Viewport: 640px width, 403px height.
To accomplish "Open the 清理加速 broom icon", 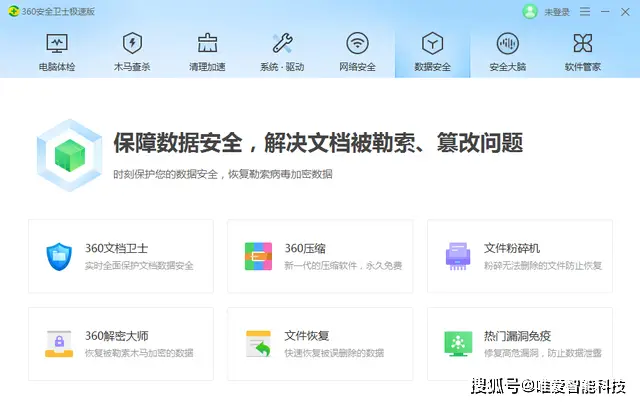I will coord(207,43).
